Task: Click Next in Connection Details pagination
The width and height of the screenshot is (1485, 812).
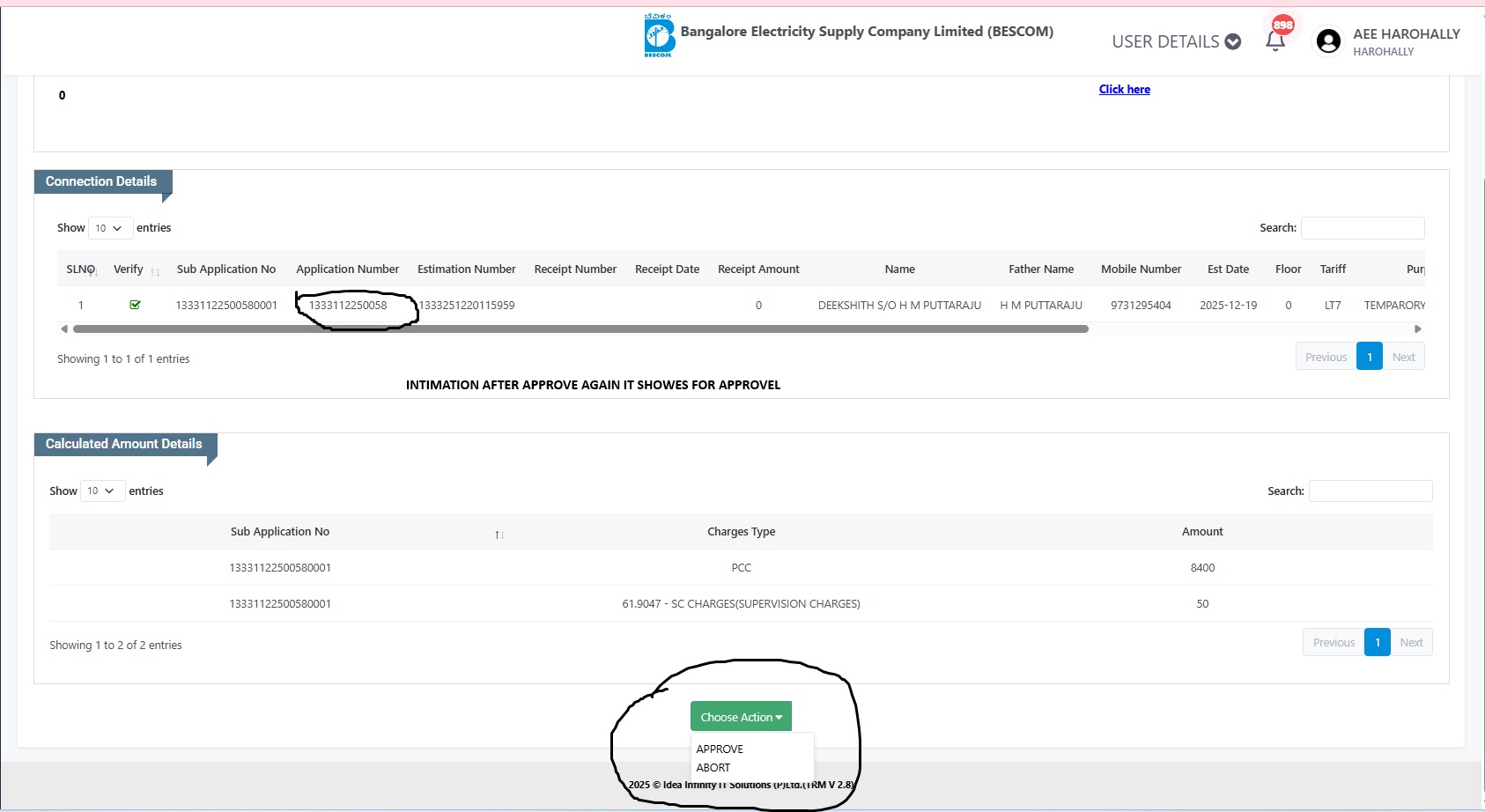Action: tap(1404, 357)
